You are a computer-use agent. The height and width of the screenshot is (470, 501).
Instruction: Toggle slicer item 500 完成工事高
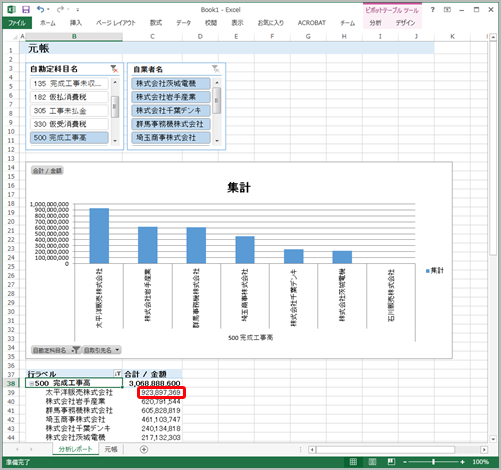tap(69, 138)
